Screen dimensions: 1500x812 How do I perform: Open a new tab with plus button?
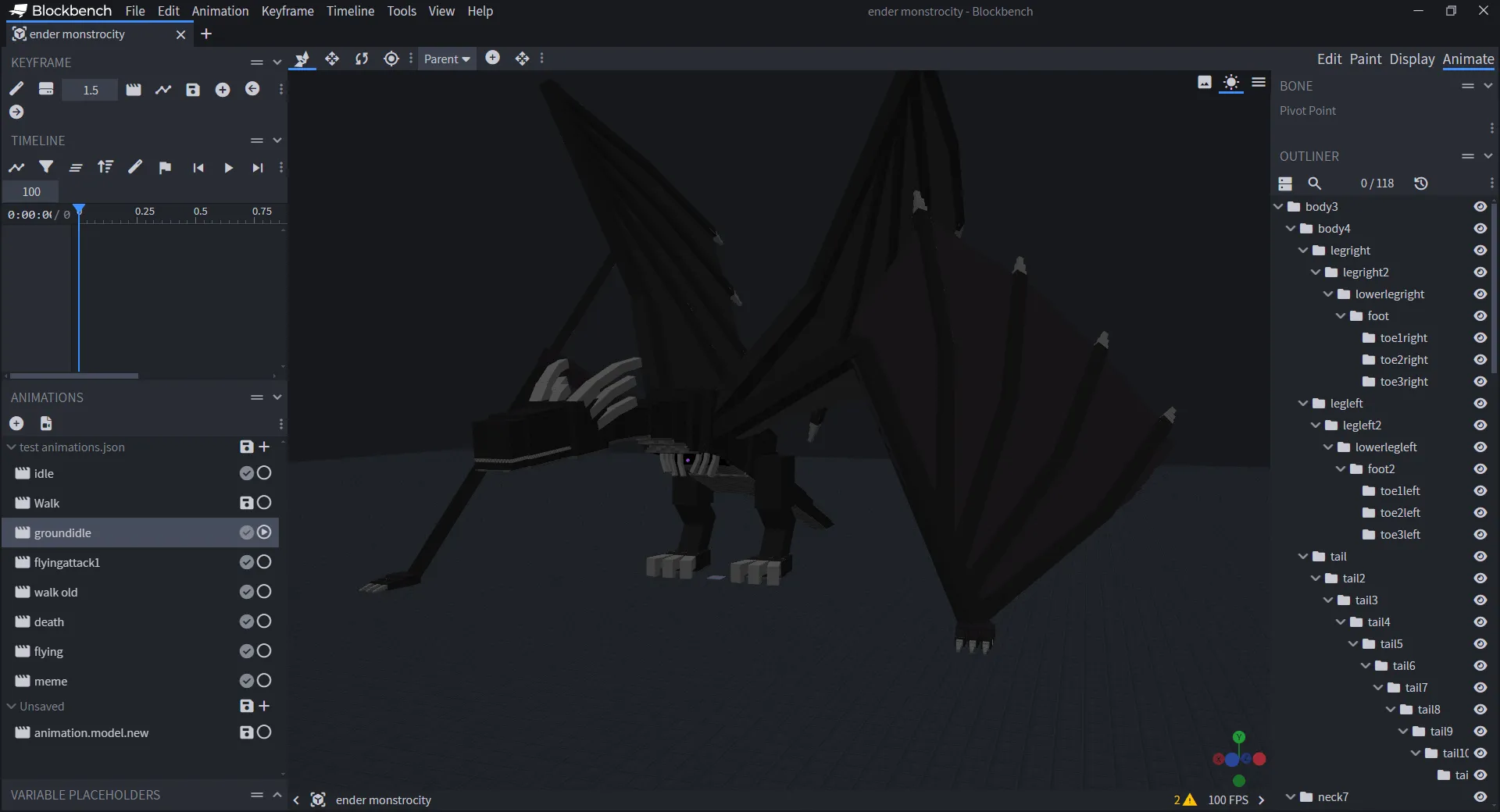[206, 34]
